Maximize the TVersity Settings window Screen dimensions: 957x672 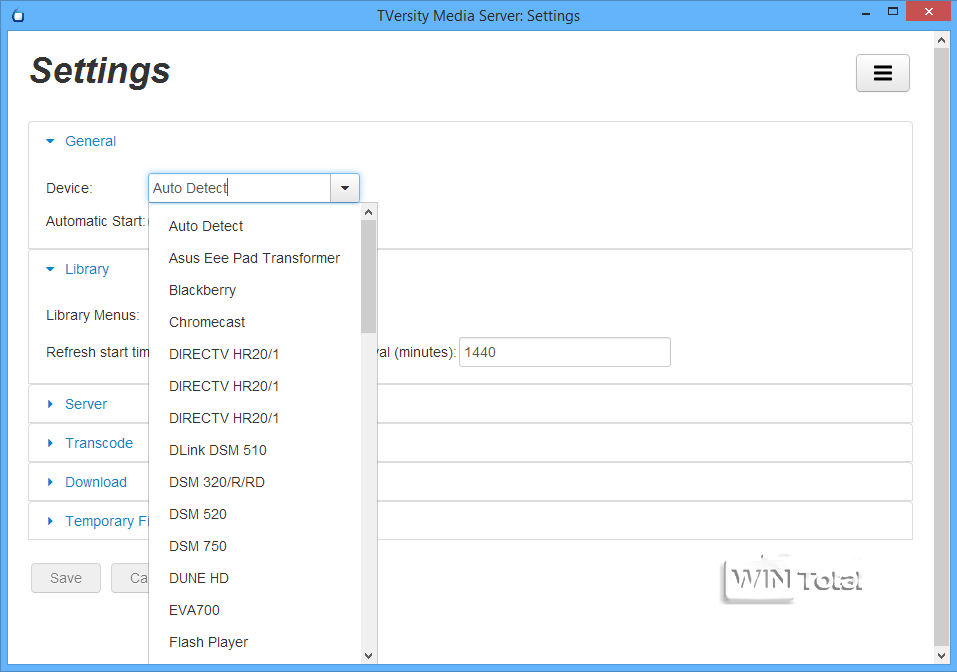893,12
